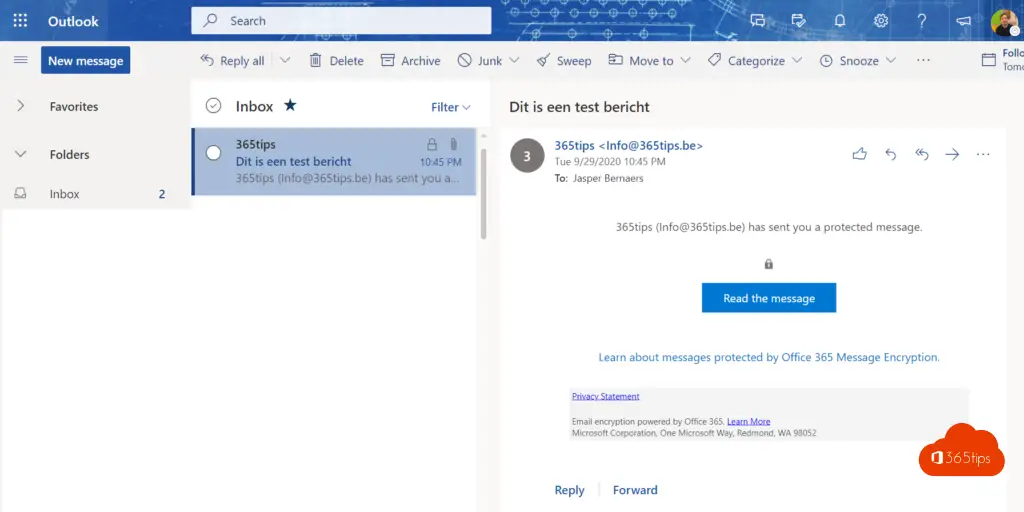Like the message with thumbs-up icon
This screenshot has height=512, width=1024.
tap(859, 154)
